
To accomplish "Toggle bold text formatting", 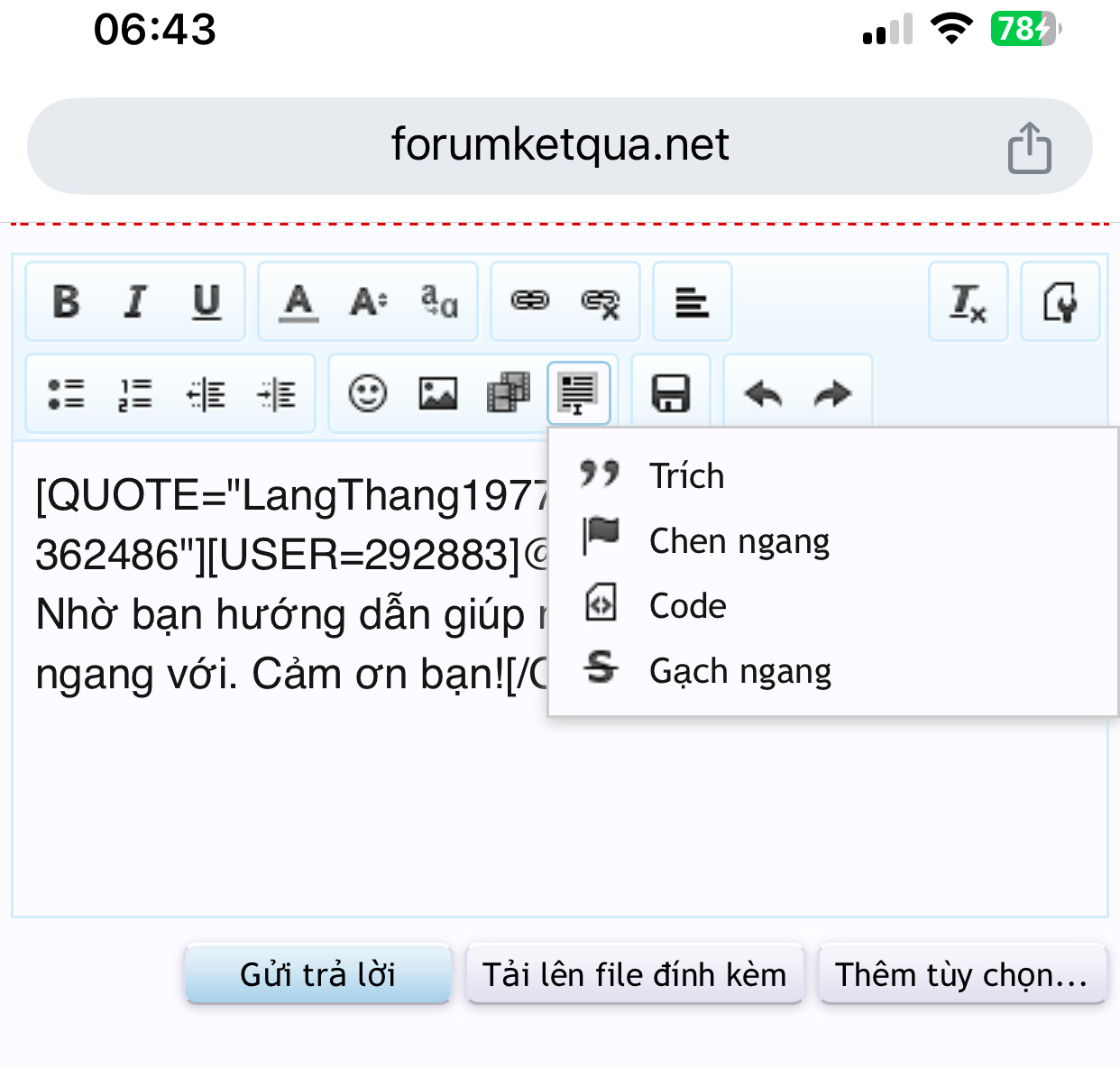I will pyautogui.click(x=66, y=301).
